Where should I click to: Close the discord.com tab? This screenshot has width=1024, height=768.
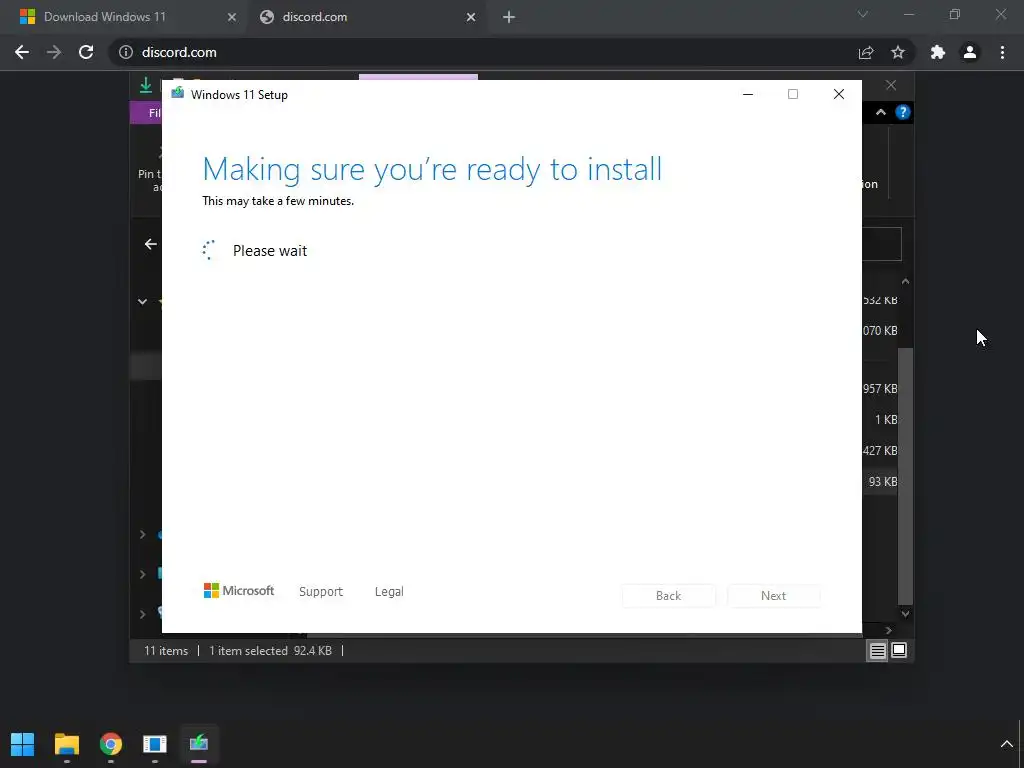[x=471, y=18]
